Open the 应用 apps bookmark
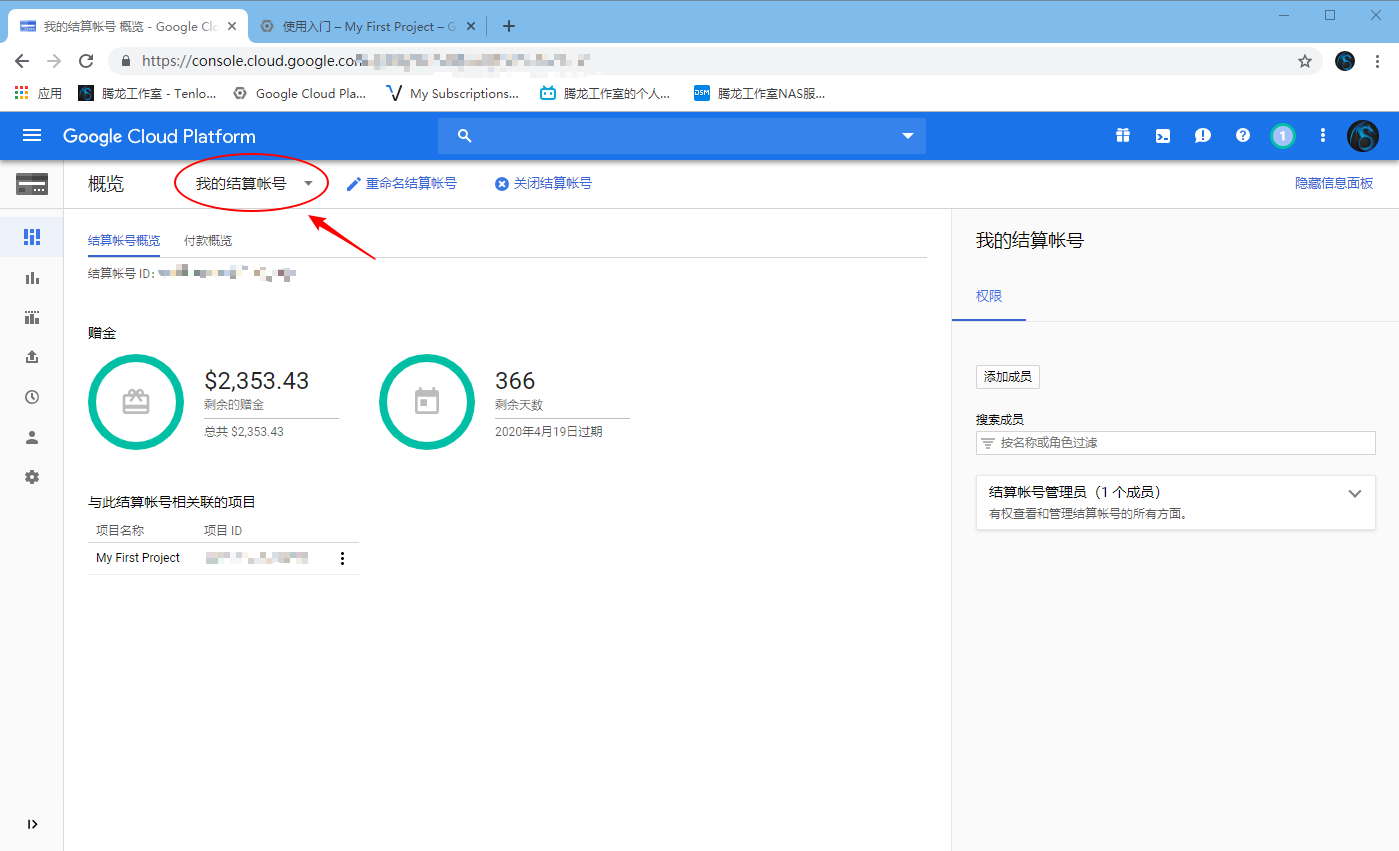 coord(38,93)
